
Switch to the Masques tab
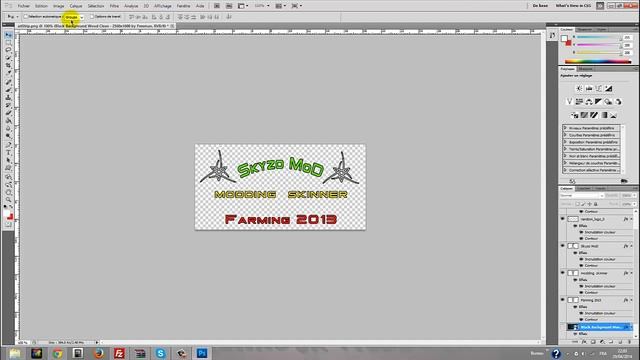point(585,69)
